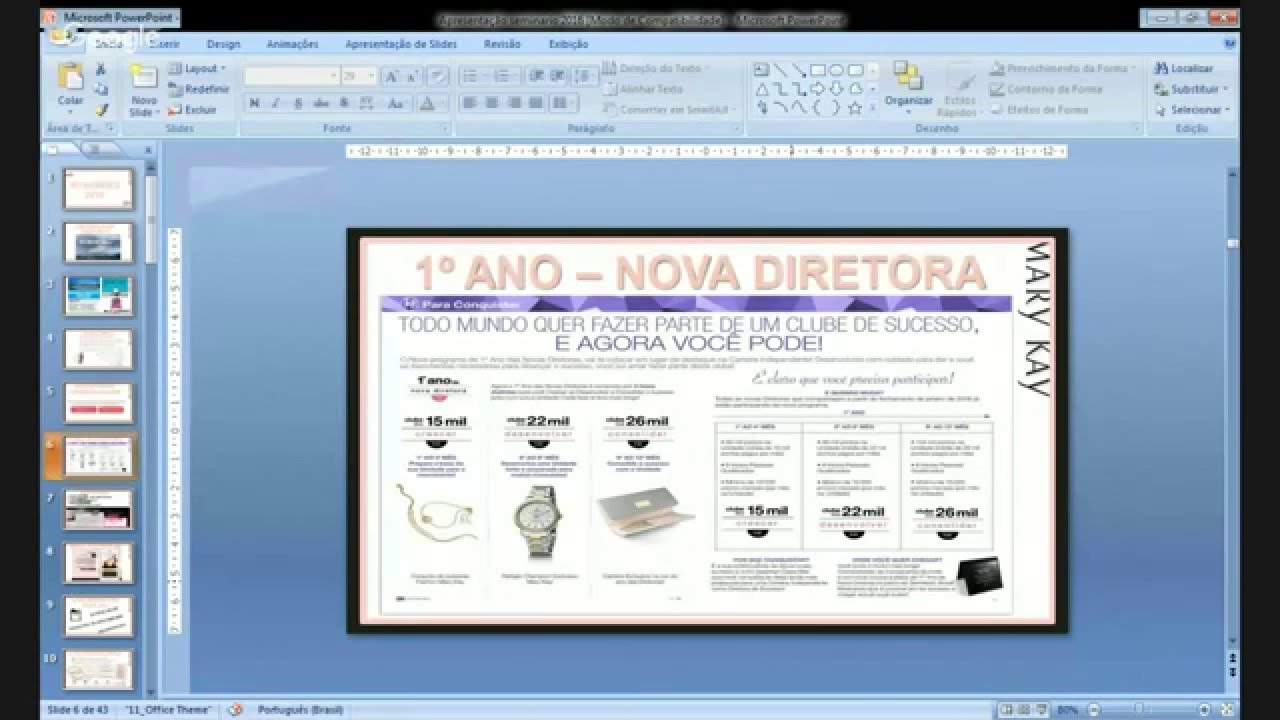
Task: Select the rectangle shape in gallery
Action: [x=817, y=70]
